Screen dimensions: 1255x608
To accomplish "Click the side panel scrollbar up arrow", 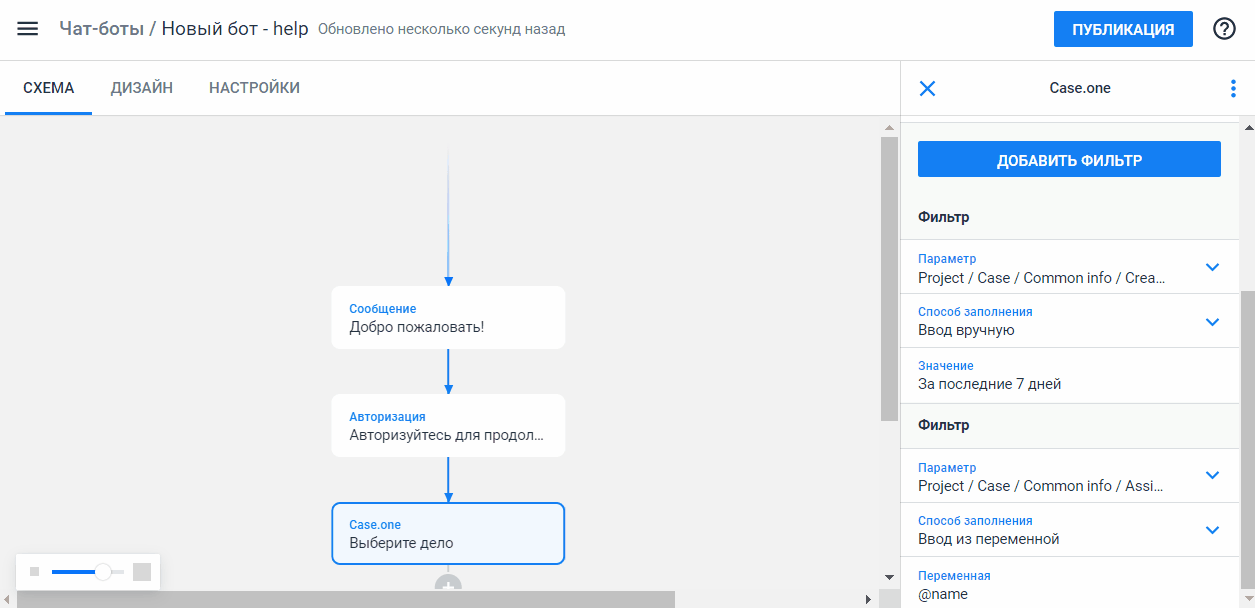I will coord(1247,127).
